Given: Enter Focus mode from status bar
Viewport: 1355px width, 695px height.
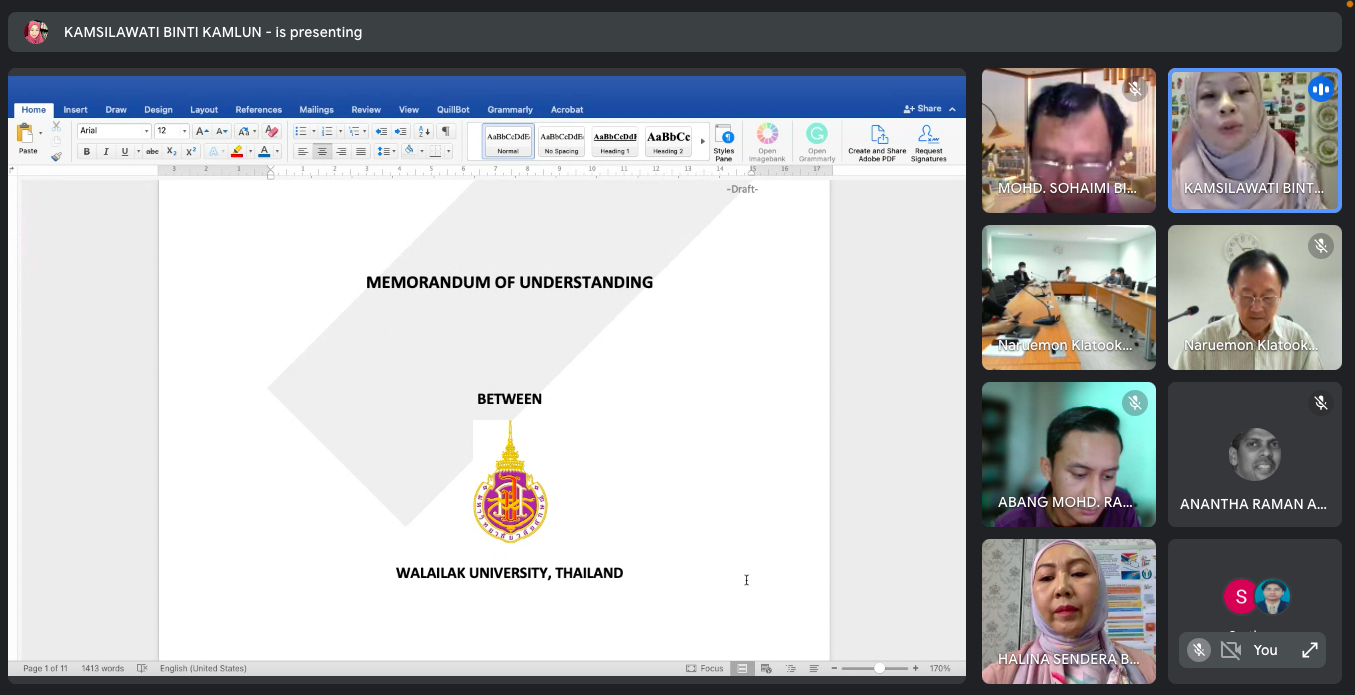Looking at the screenshot, I should pos(705,668).
